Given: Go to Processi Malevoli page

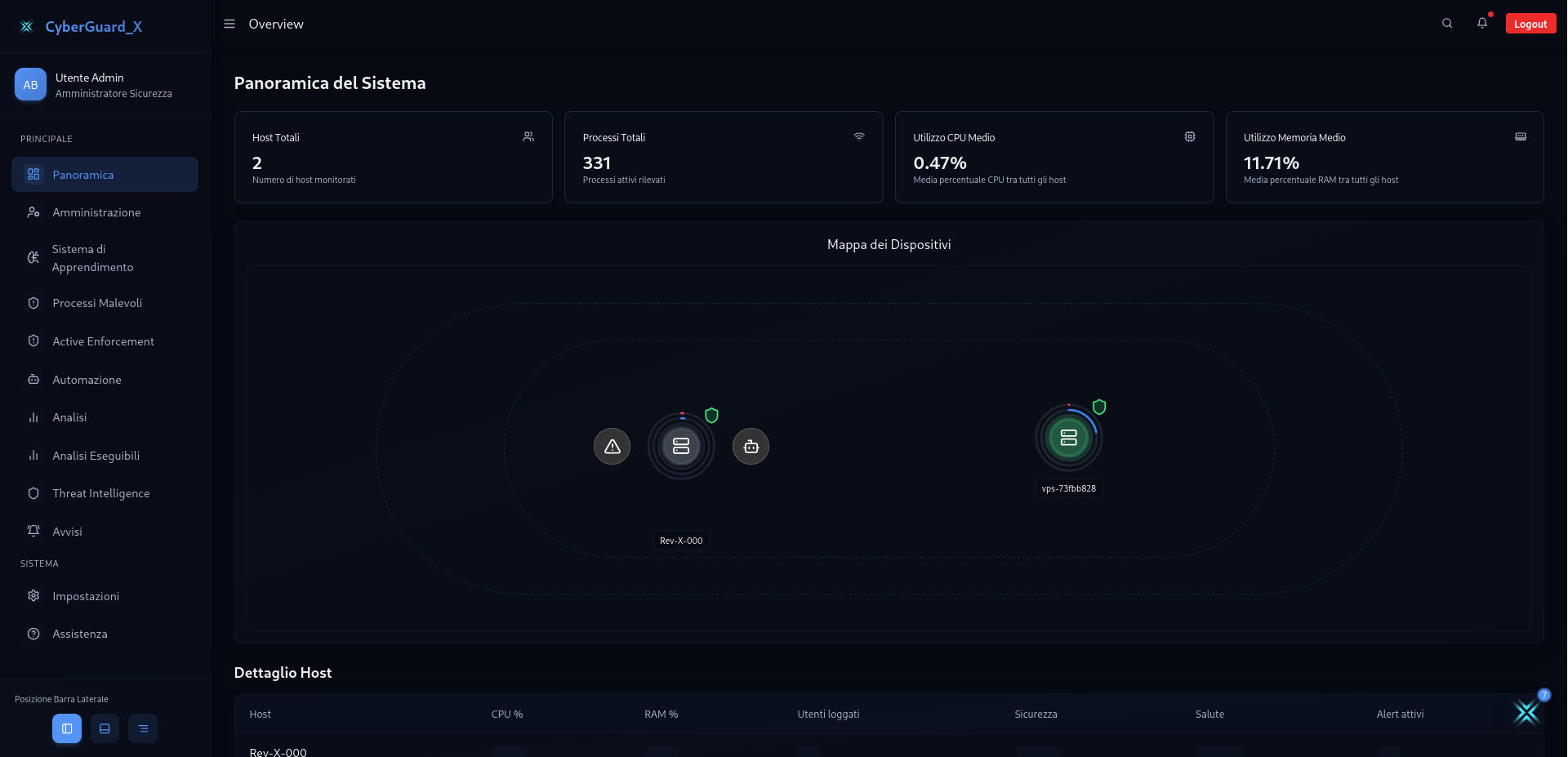Looking at the screenshot, I should 97,303.
